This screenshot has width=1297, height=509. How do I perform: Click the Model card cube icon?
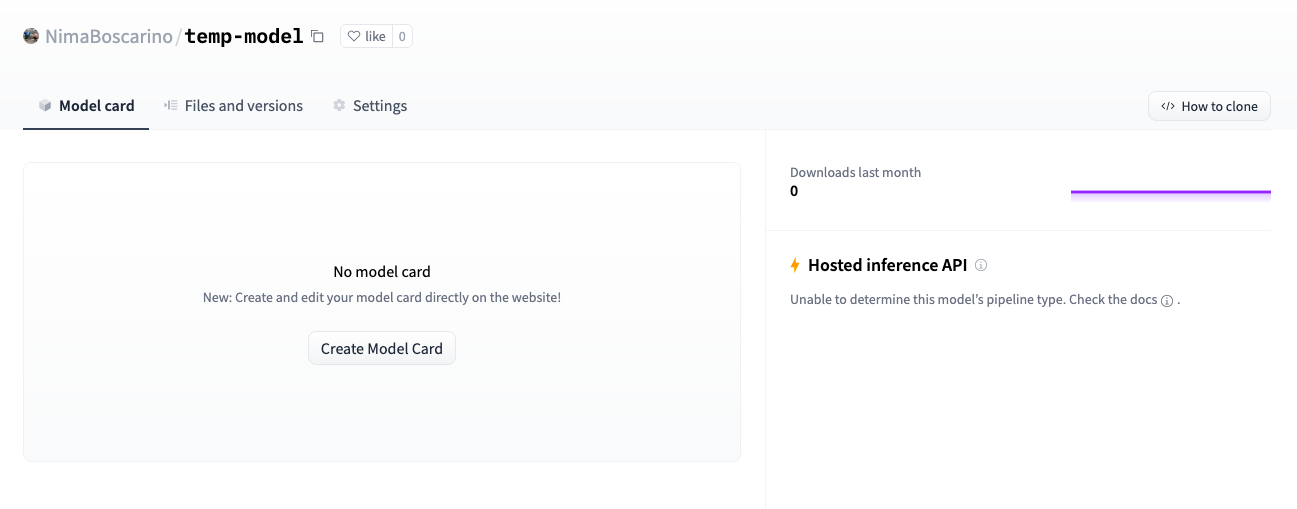[45, 106]
